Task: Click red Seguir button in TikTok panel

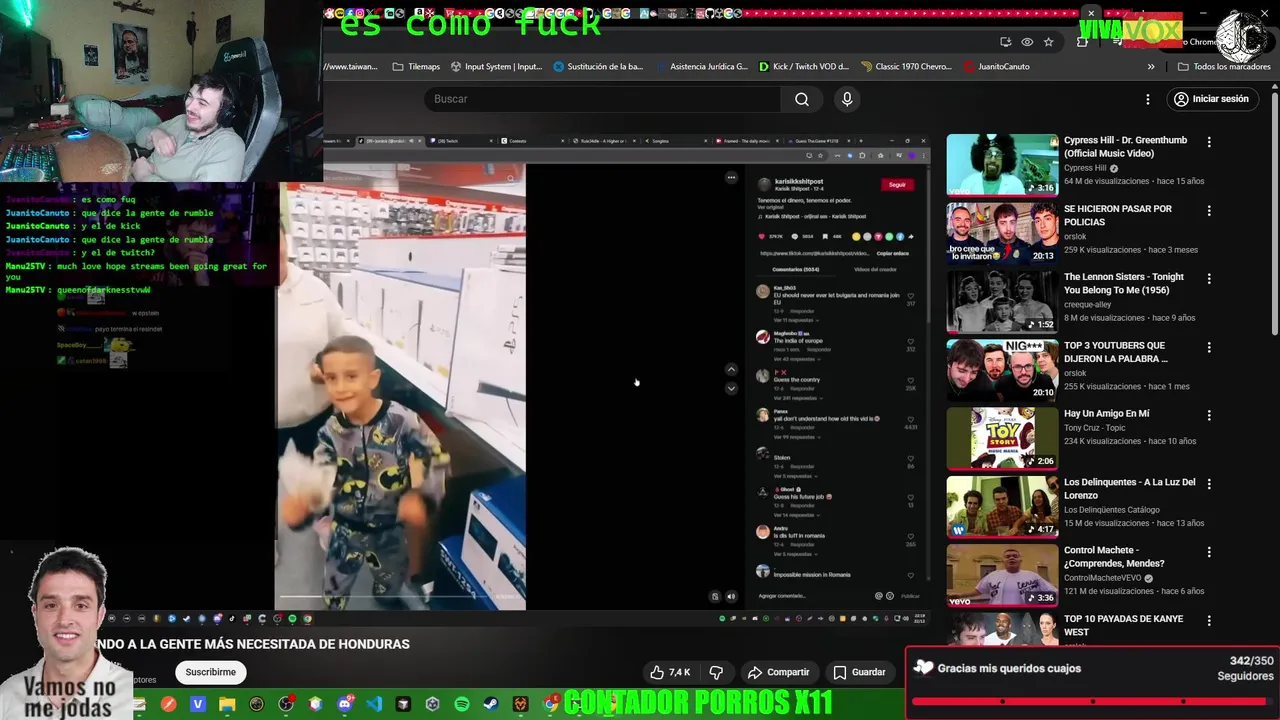Action: point(897,184)
